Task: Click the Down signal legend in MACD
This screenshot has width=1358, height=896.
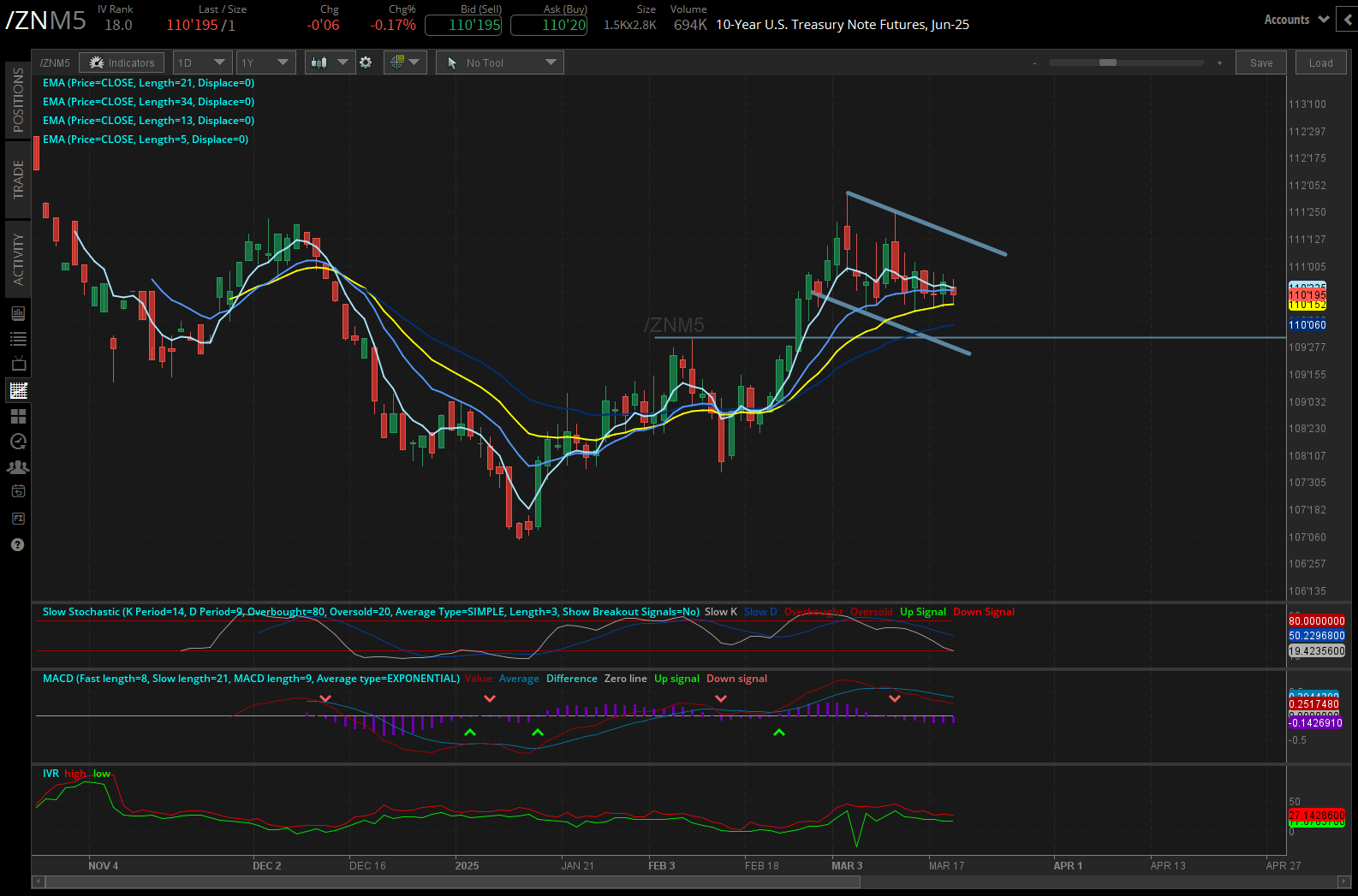Action: (736, 679)
